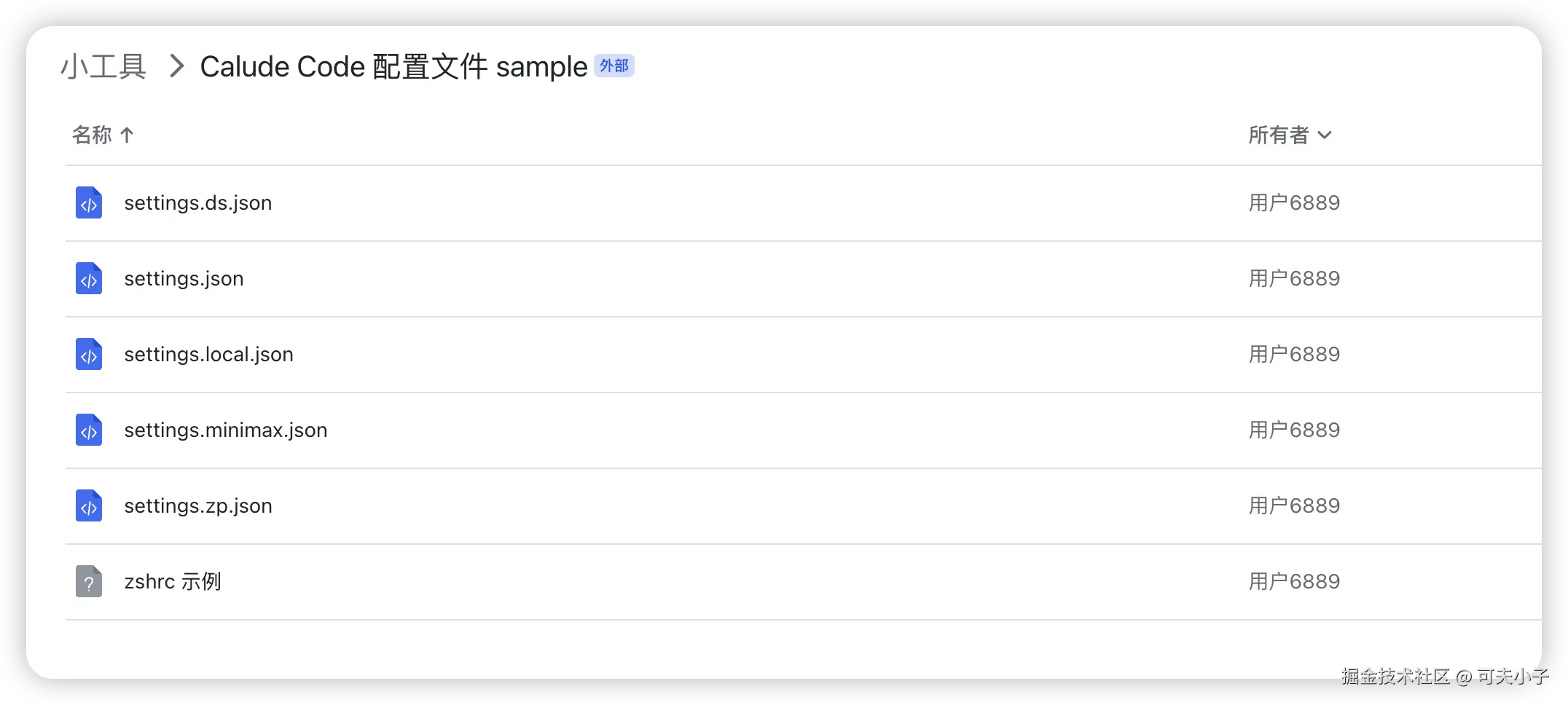Open the settings.json file
The width and height of the screenshot is (1568, 705).
point(184,278)
